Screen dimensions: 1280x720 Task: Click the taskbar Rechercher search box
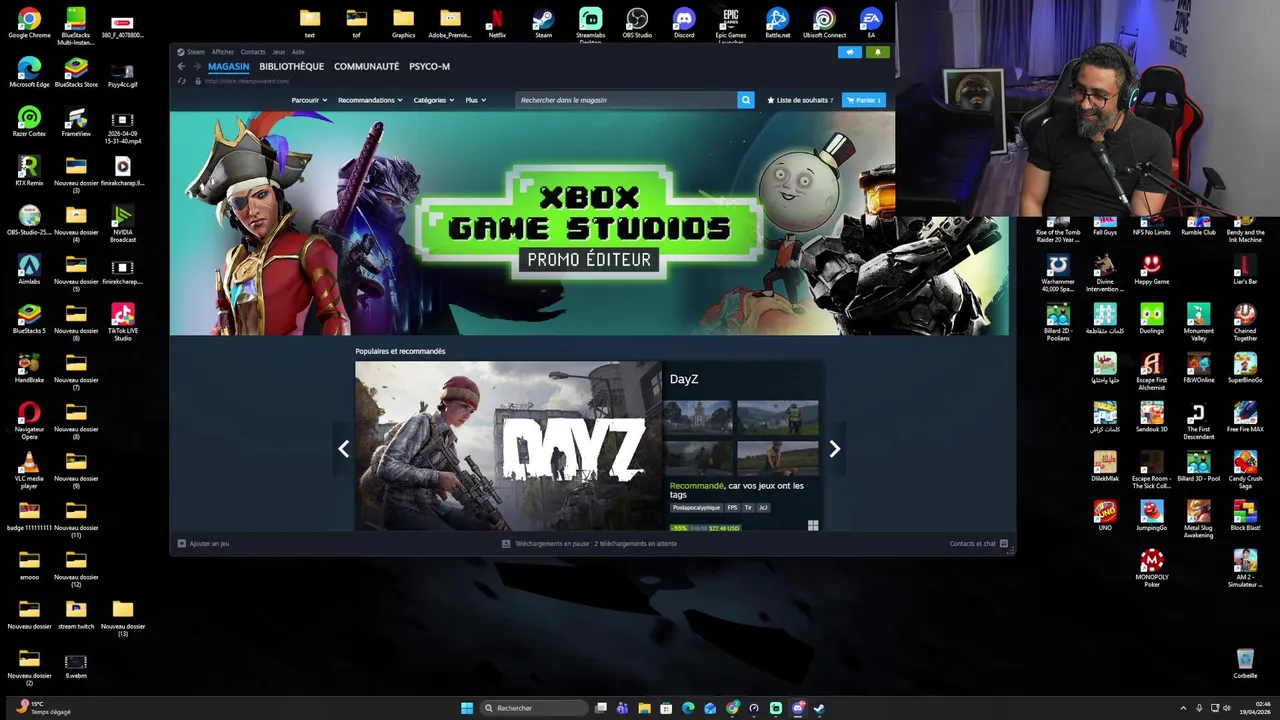coord(533,708)
